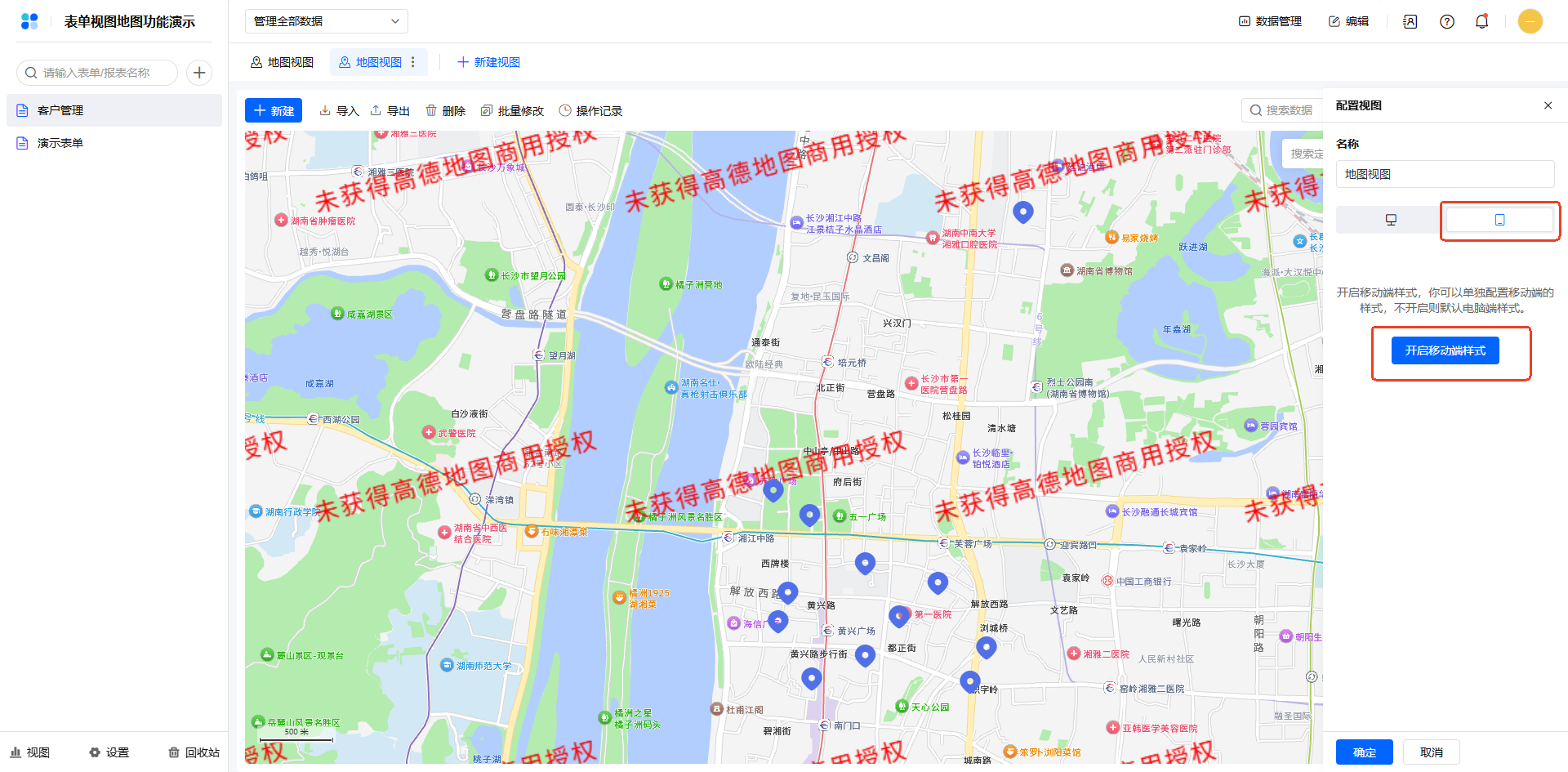
Task: Click the 确定 confirm button
Action: click(1364, 752)
